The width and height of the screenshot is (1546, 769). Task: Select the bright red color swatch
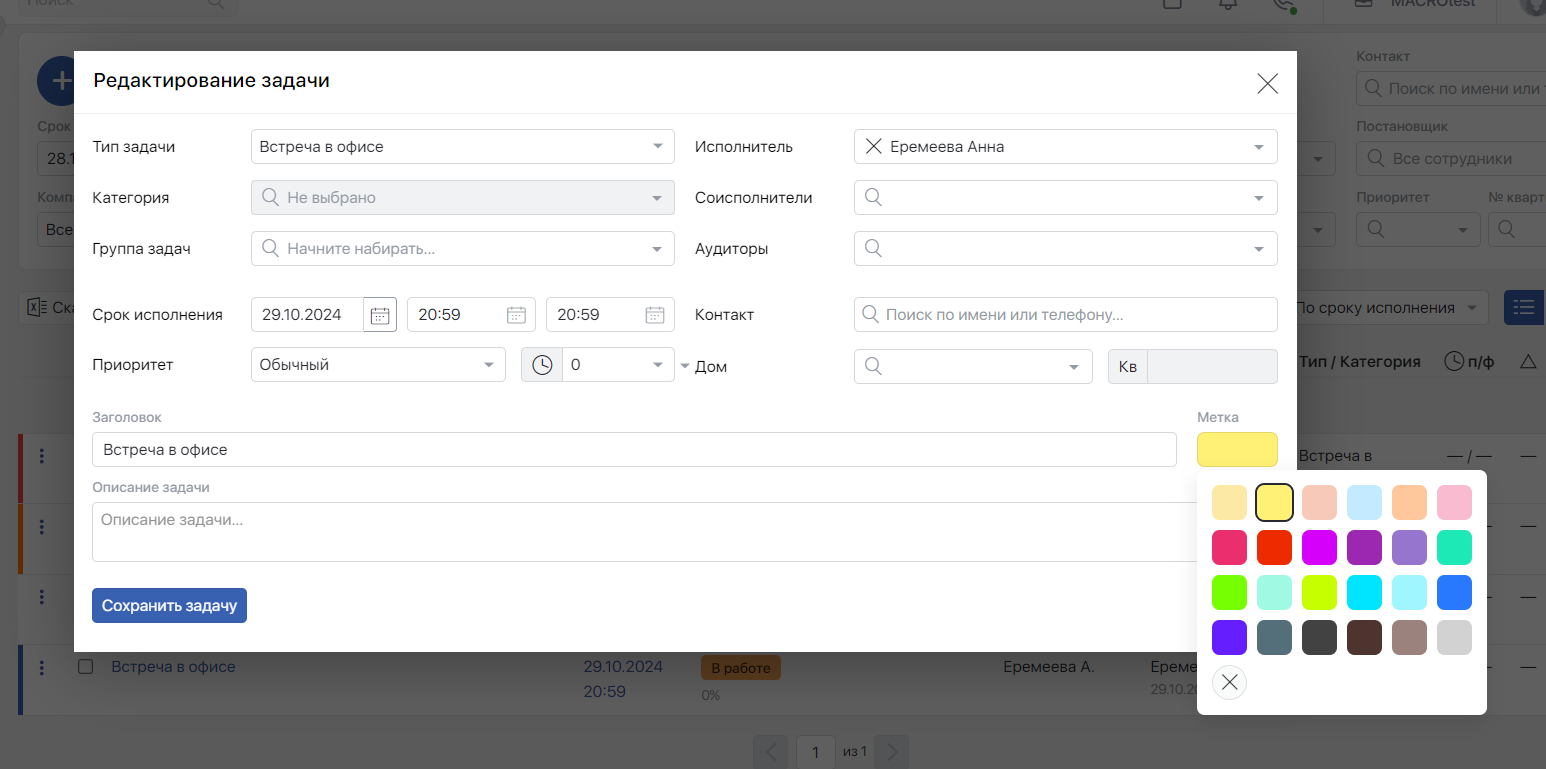pos(1274,548)
